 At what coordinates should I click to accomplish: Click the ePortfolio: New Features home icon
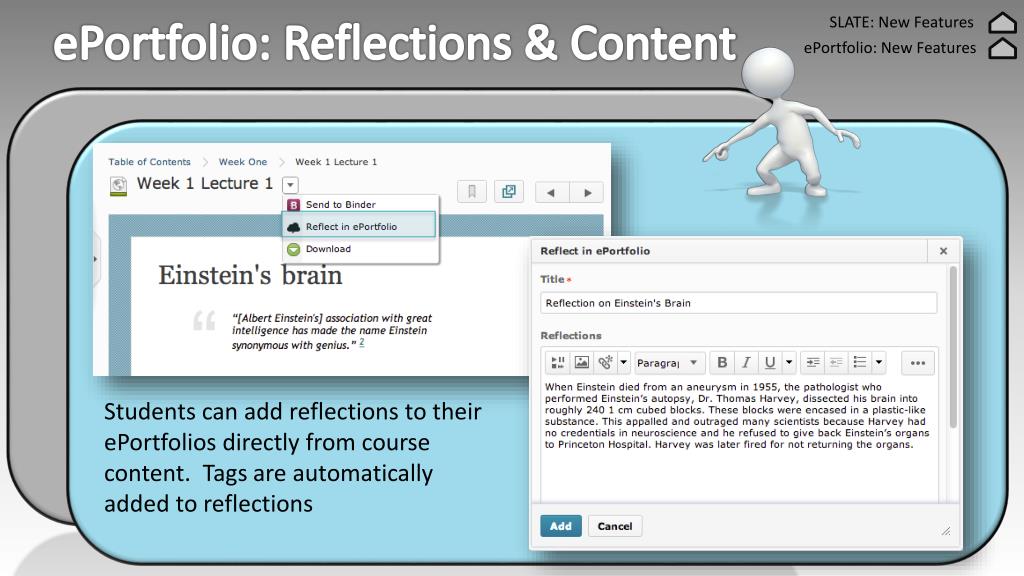click(1002, 48)
